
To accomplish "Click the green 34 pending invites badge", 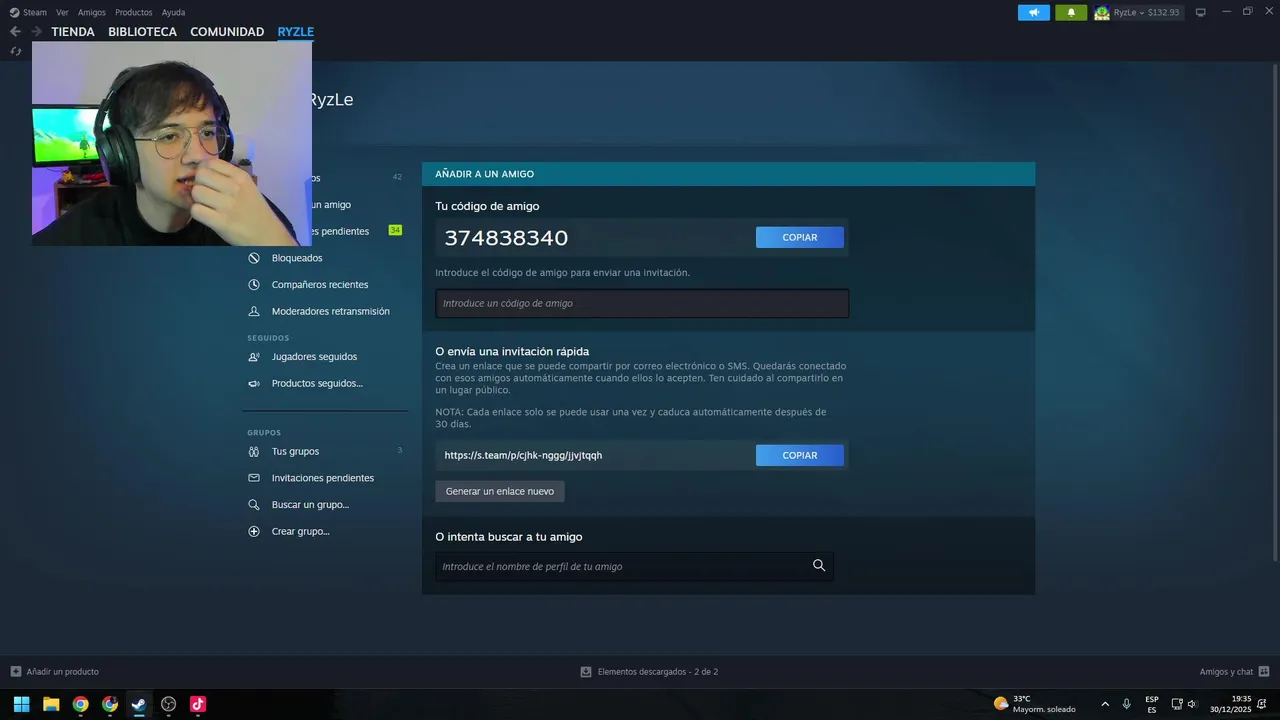I will 395,230.
